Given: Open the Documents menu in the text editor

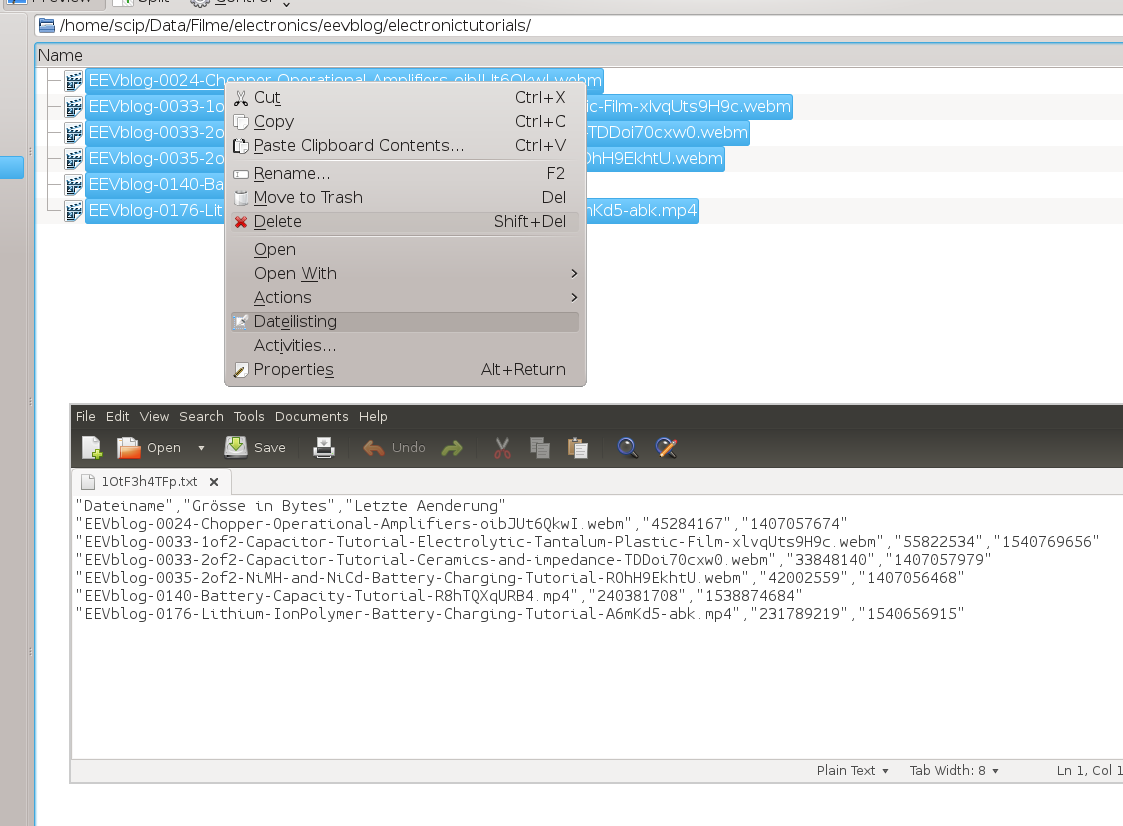Looking at the screenshot, I should [312, 416].
